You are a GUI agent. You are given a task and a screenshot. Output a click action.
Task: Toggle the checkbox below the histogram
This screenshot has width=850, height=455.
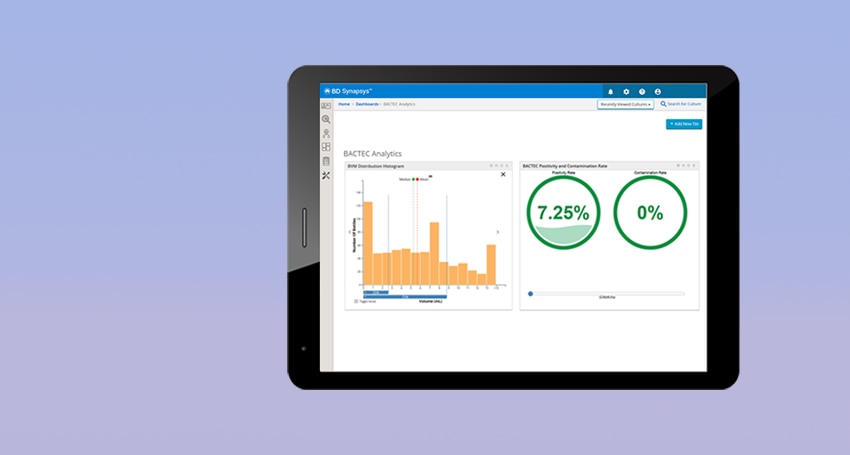pos(356,301)
